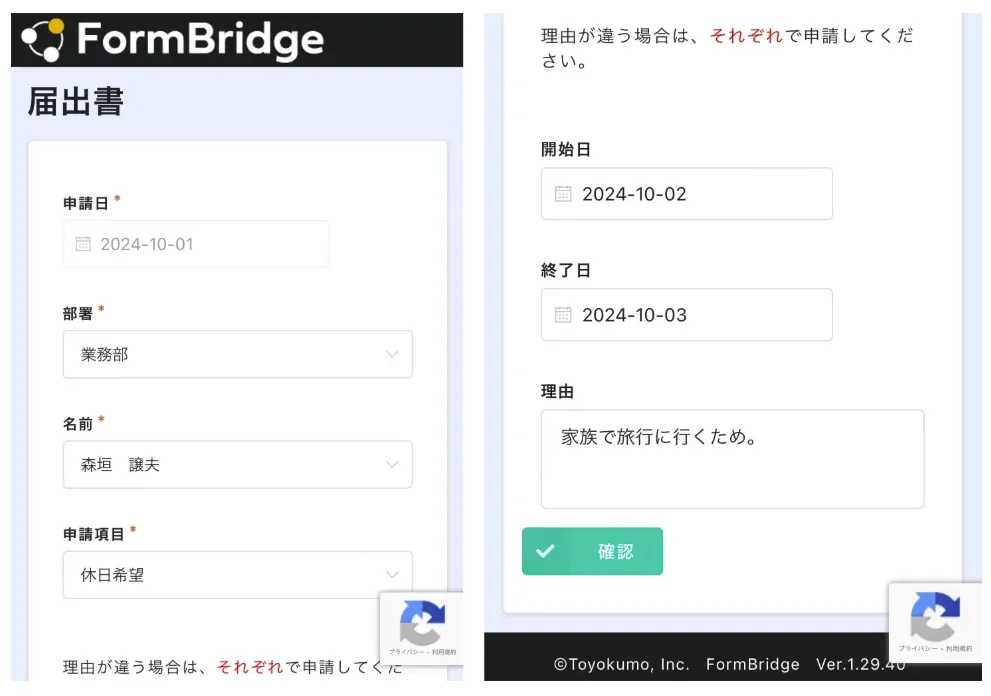The width and height of the screenshot is (991, 696).
Task: Click calendar icon in 申請日 field
Action: tap(83, 244)
